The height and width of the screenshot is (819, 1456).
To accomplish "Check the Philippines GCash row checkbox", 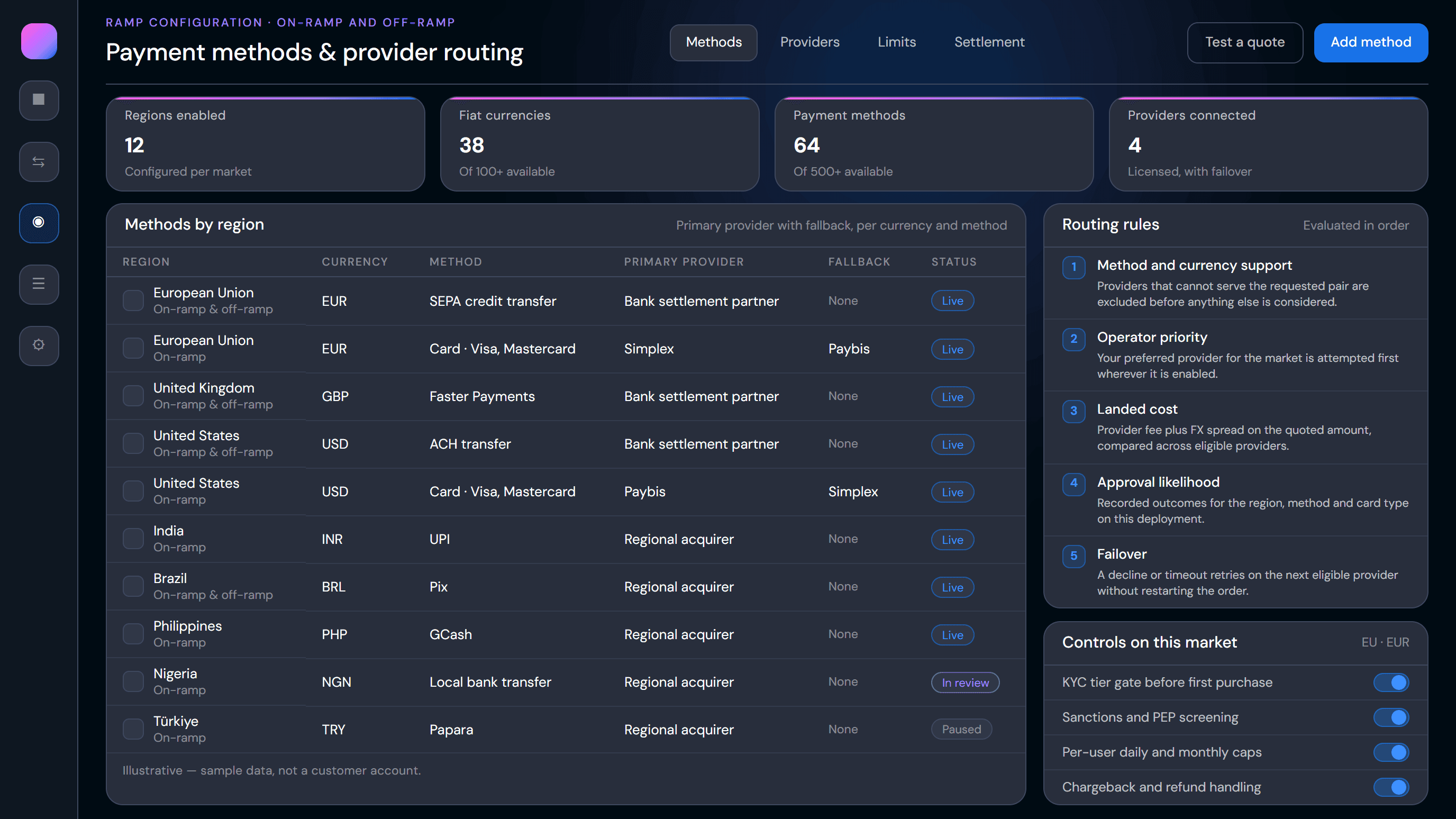I will pos(133,634).
